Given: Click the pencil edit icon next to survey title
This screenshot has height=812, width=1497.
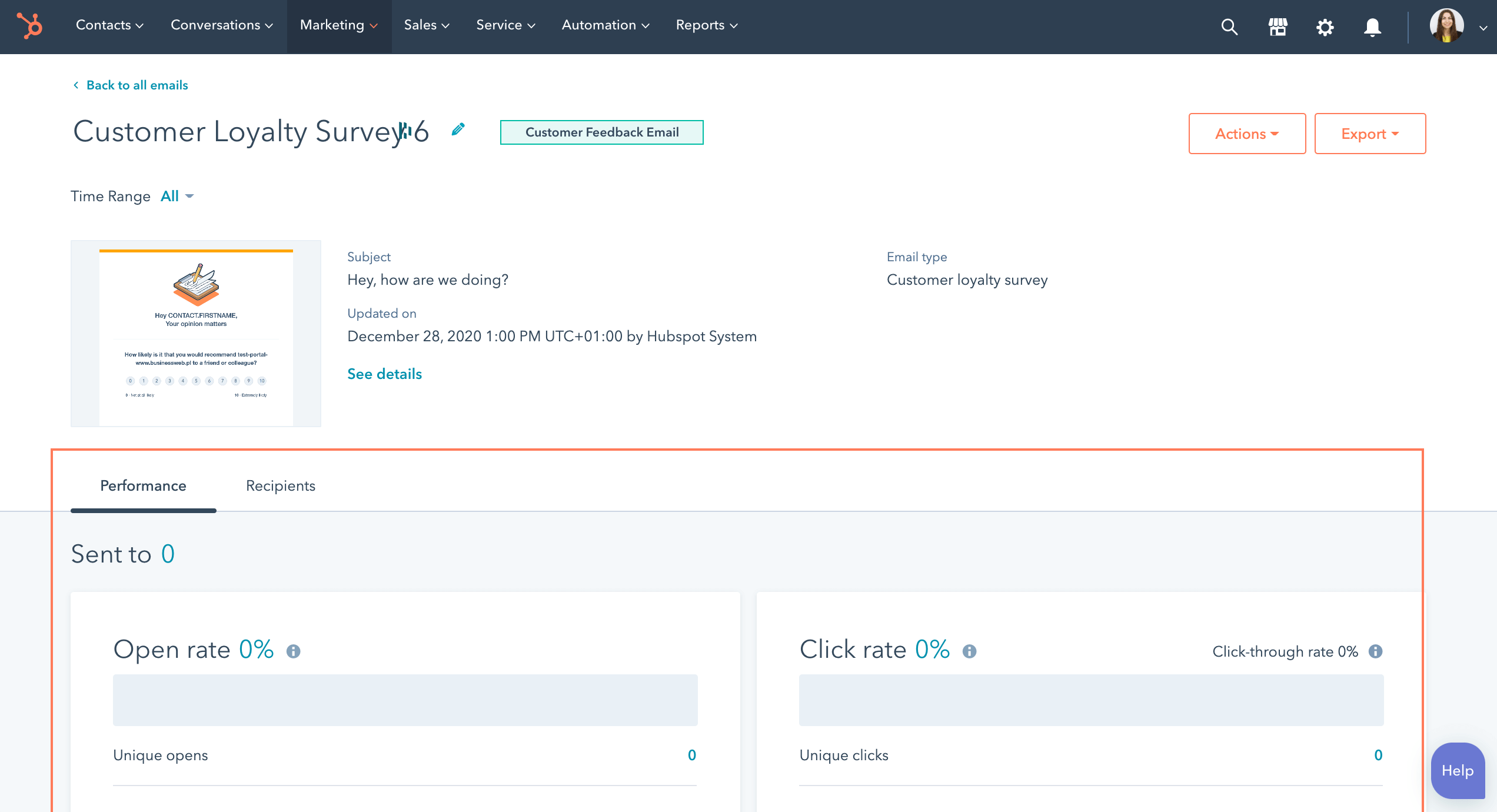Looking at the screenshot, I should pos(459,131).
